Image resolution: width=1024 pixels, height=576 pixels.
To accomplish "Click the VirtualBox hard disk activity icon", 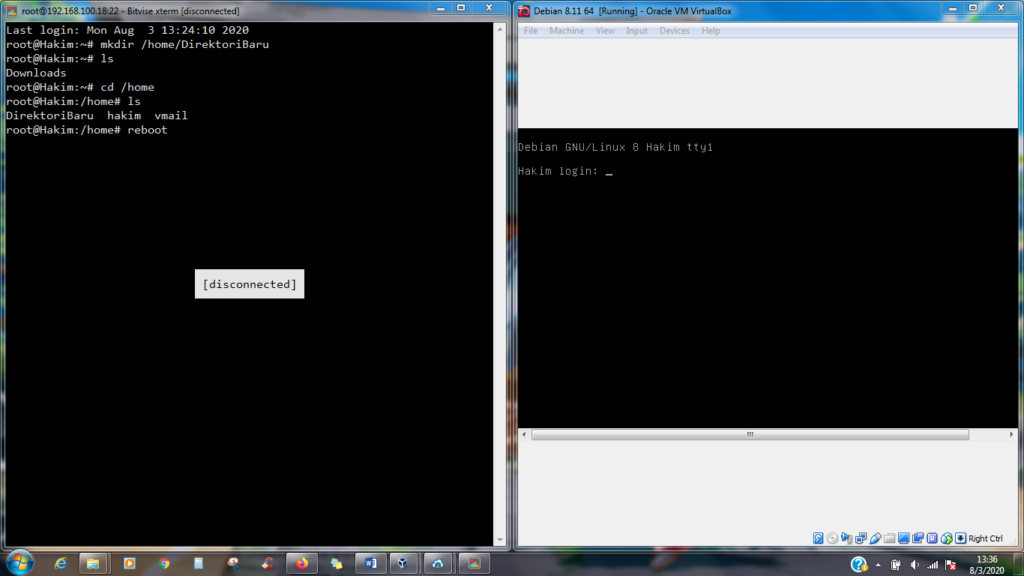I will tap(818, 538).
